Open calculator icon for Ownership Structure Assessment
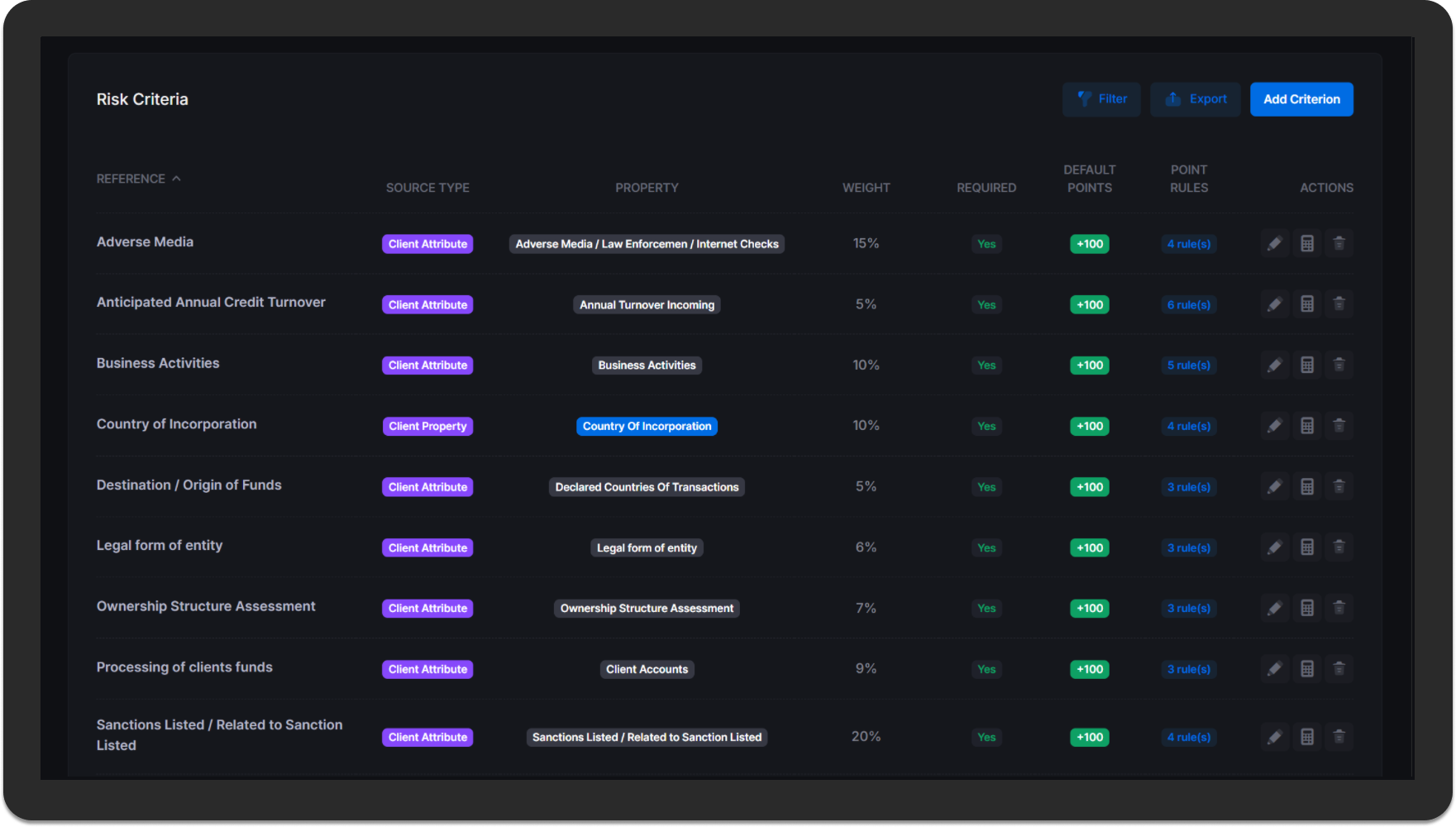This screenshot has width=1456, height=827. click(1306, 608)
